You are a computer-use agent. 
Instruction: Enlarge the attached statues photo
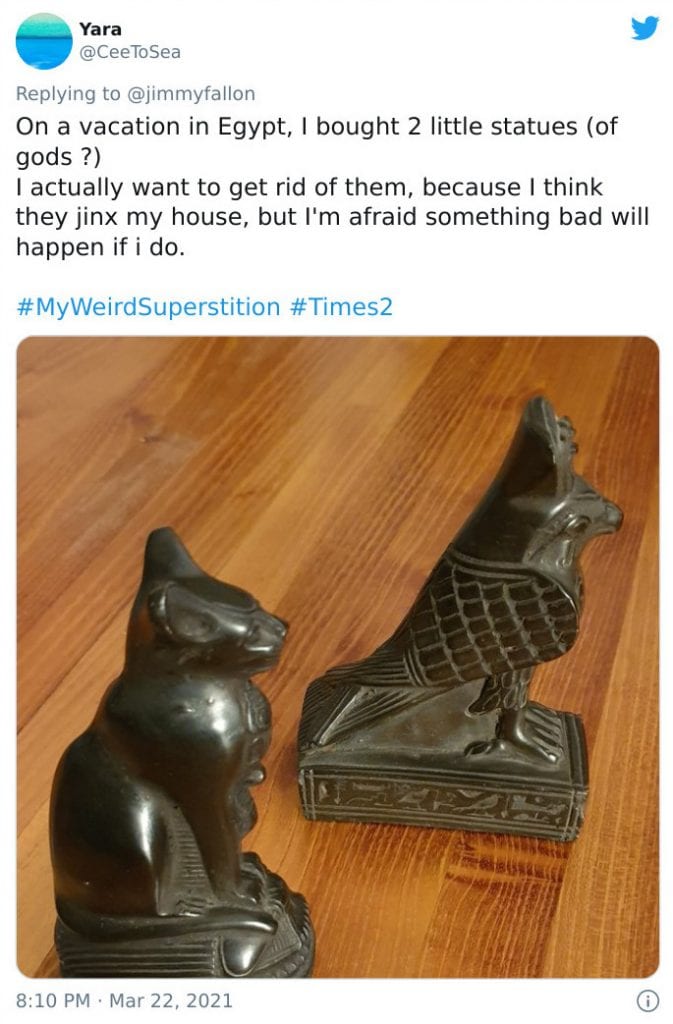click(x=337, y=656)
